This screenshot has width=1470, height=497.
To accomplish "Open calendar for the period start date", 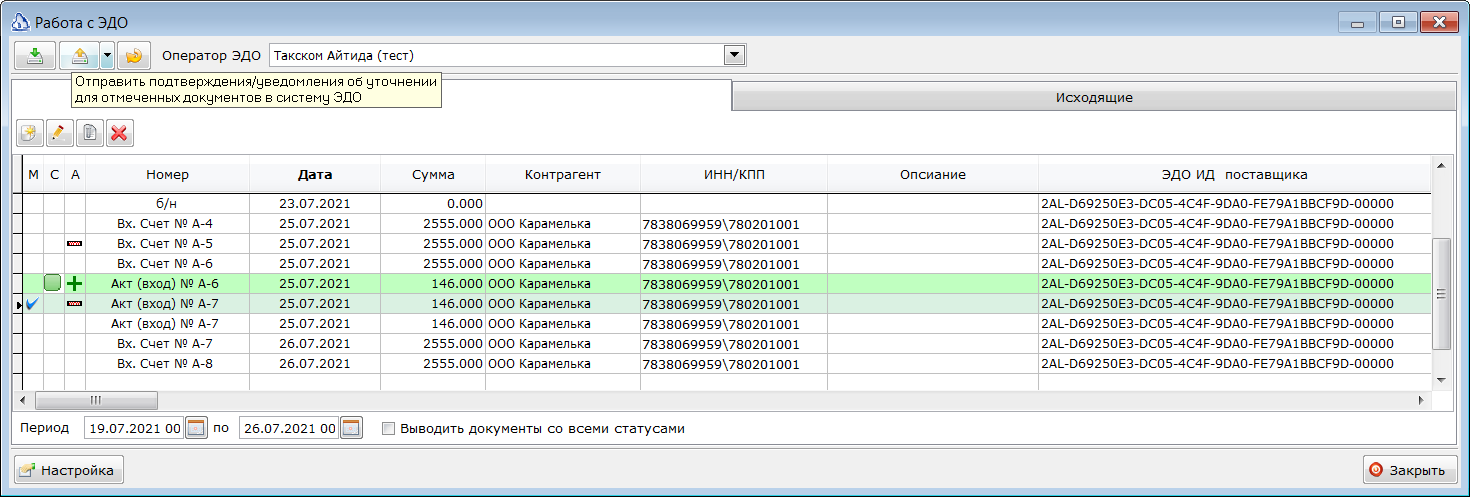I will coord(196,428).
